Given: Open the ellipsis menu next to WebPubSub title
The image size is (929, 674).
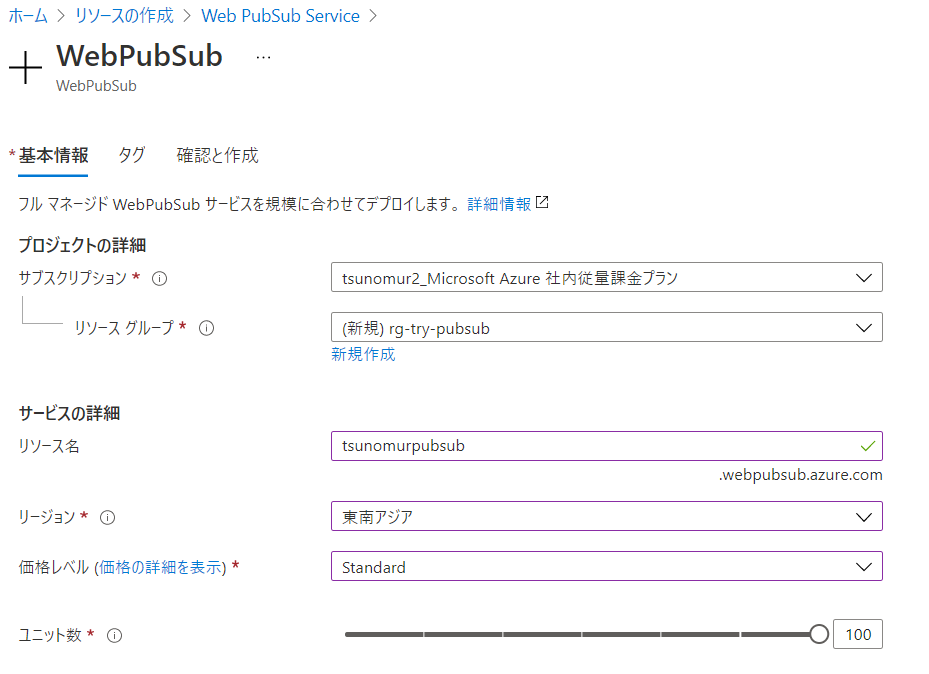Looking at the screenshot, I should point(262,57).
